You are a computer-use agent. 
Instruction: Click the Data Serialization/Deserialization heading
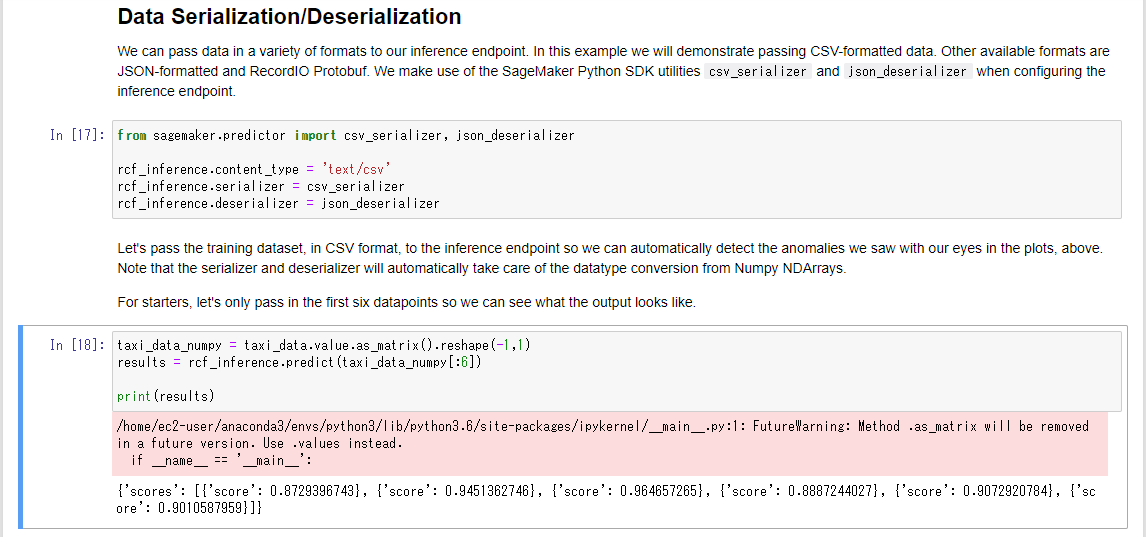289,17
